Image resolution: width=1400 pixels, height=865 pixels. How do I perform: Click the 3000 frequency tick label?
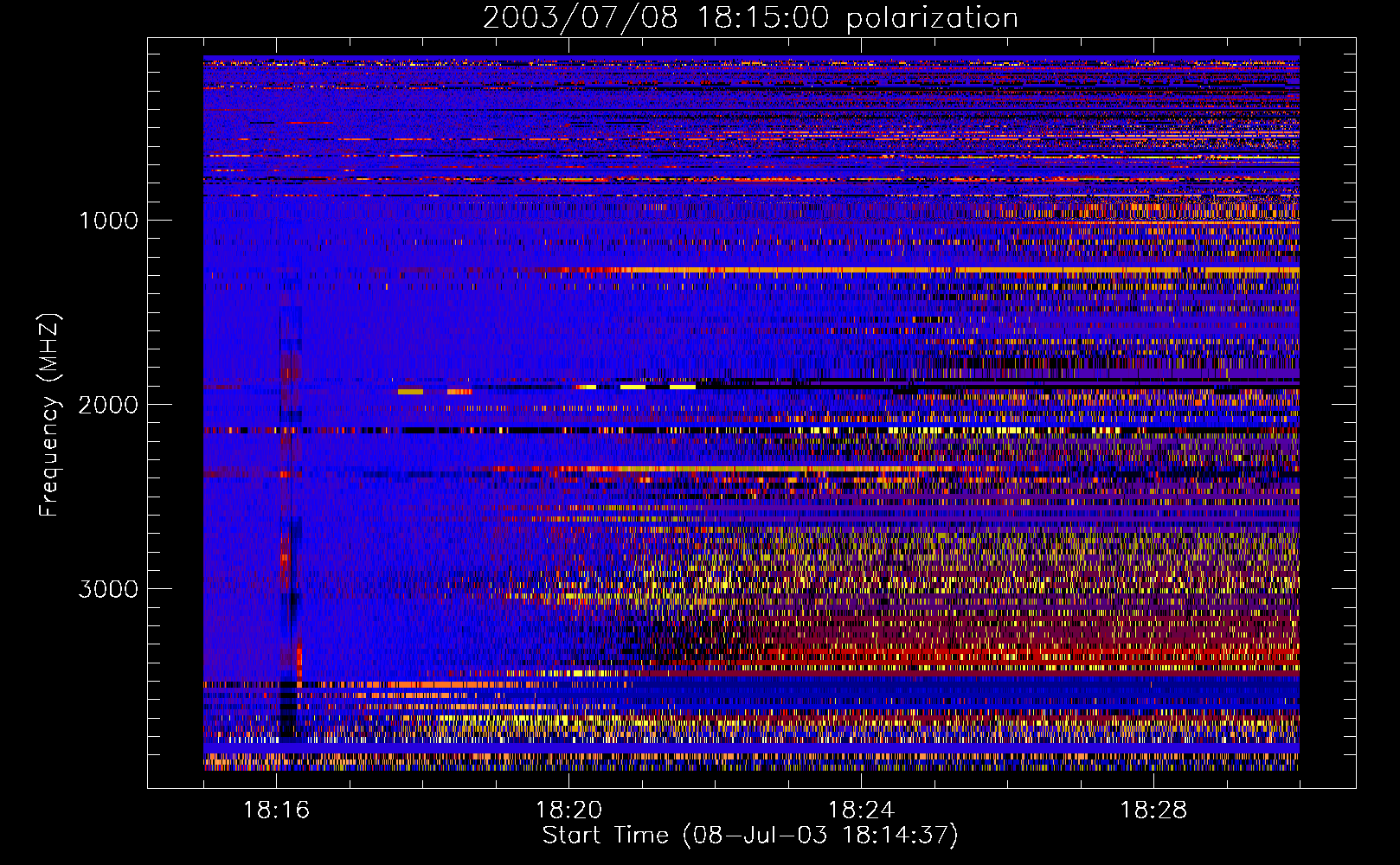[109, 589]
